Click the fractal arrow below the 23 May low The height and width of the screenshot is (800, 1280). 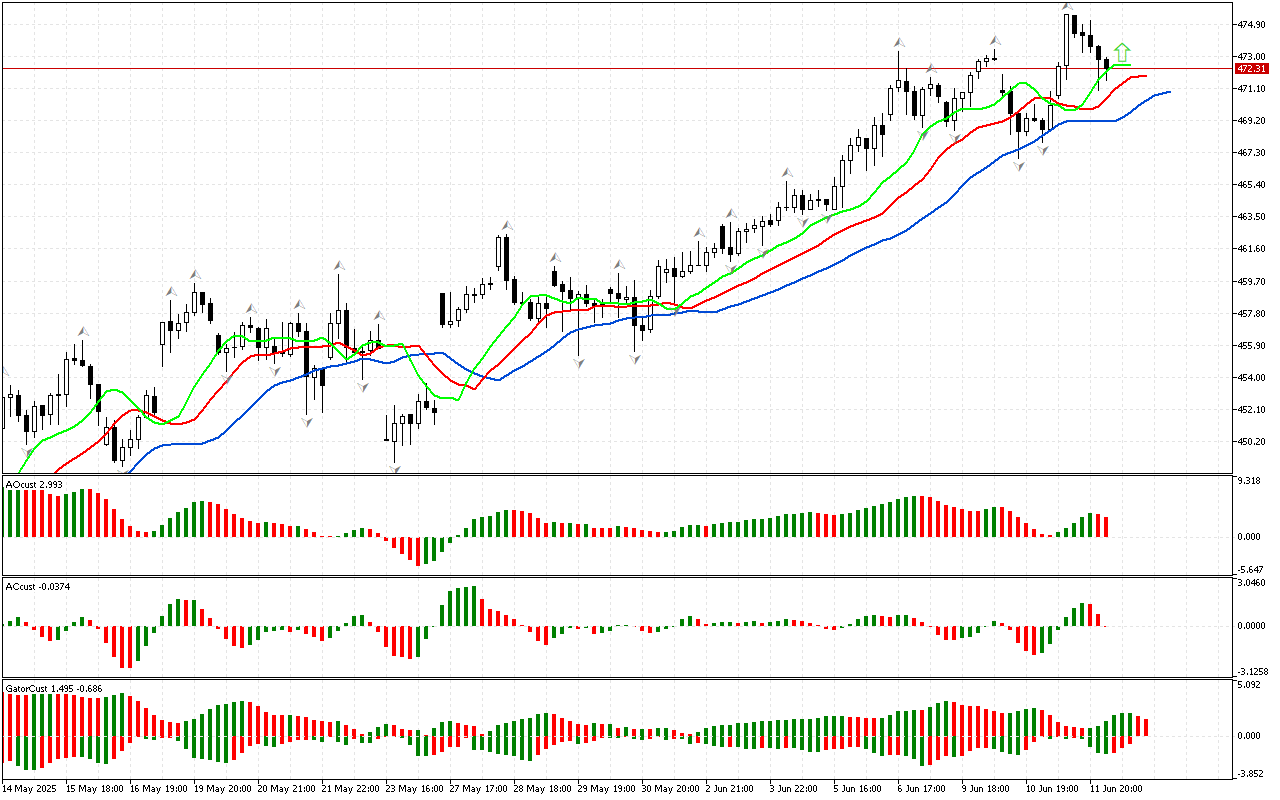click(x=395, y=468)
